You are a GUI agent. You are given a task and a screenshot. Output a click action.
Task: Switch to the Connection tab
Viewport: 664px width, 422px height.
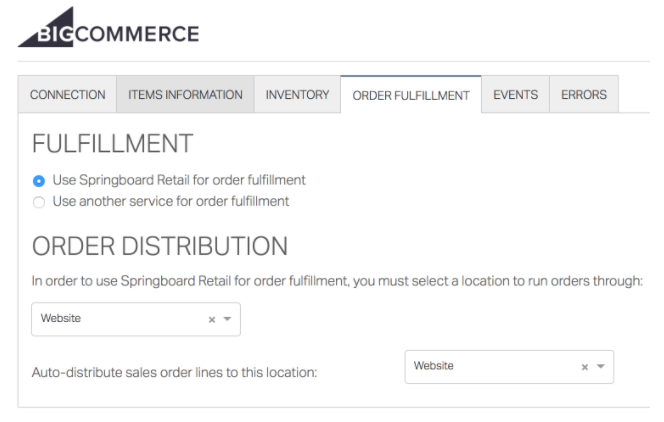(x=67, y=95)
